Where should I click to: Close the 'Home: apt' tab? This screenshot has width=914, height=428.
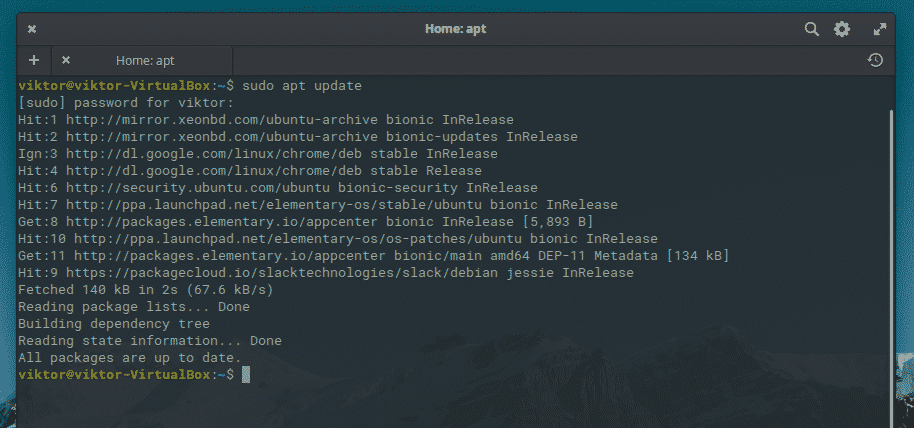[66, 60]
